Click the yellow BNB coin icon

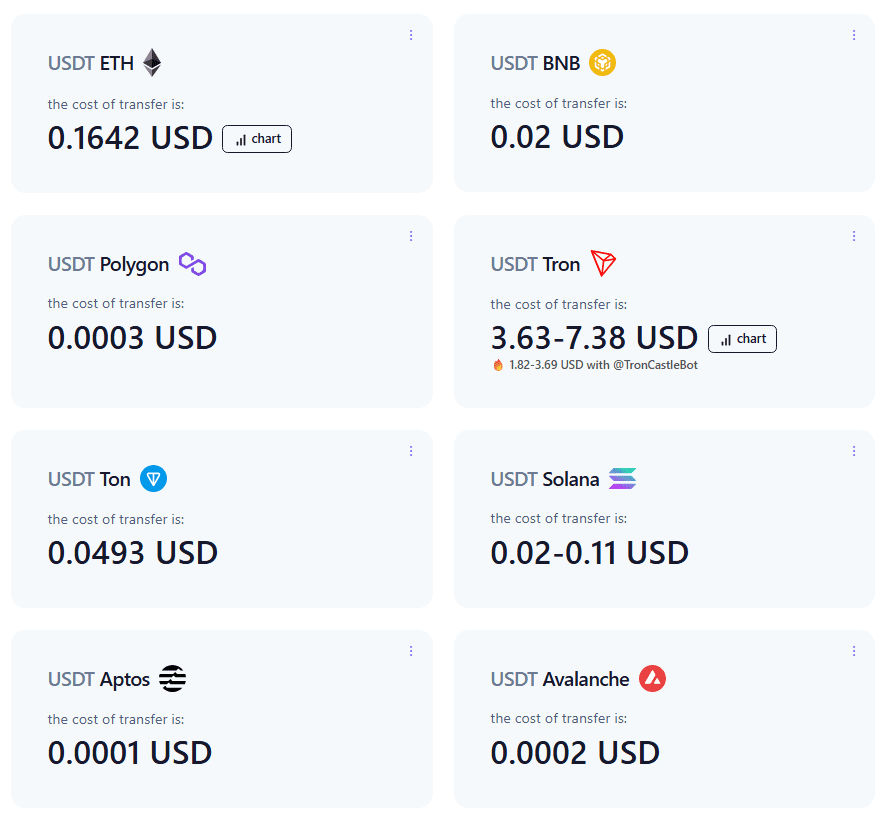point(602,63)
